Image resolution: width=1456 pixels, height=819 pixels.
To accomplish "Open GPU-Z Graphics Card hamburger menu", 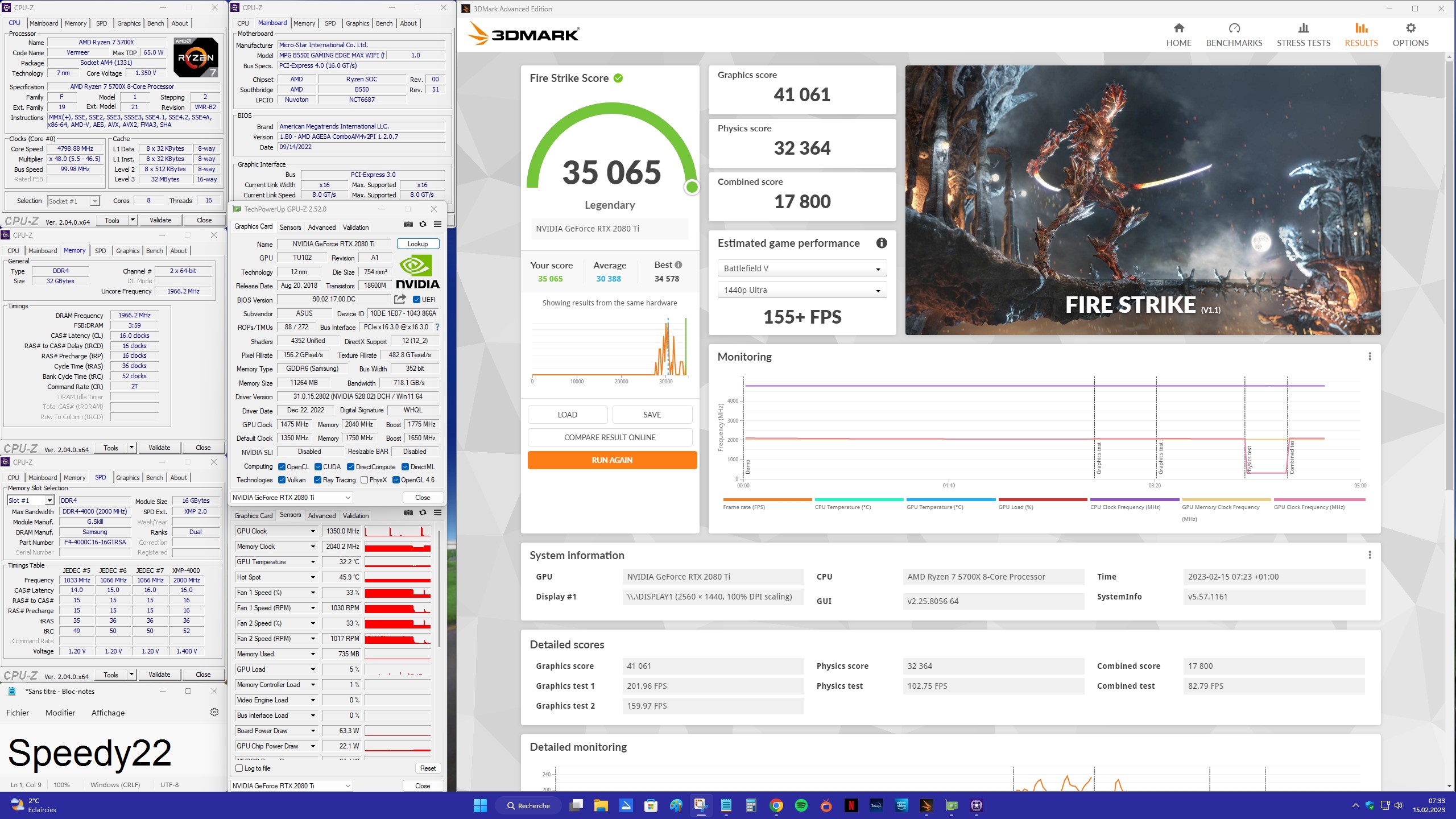I will point(437,224).
